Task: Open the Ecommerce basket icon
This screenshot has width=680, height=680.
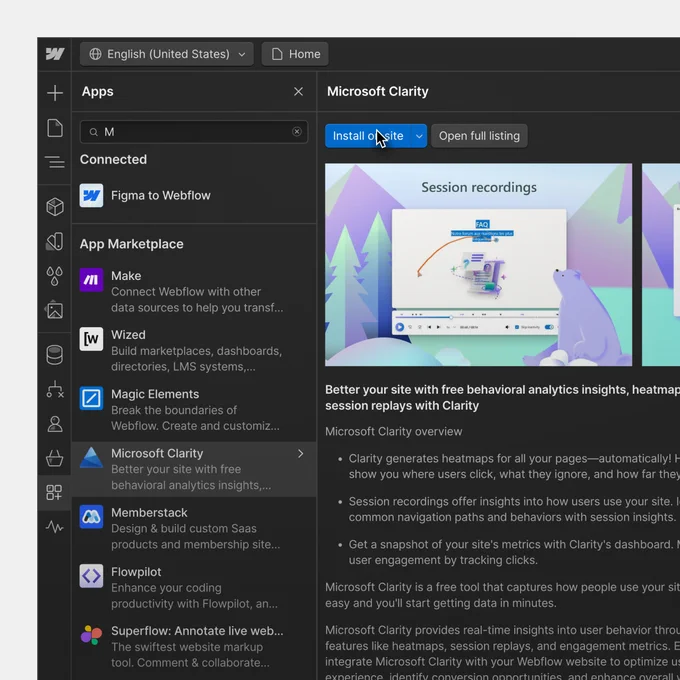Action: tap(55, 458)
